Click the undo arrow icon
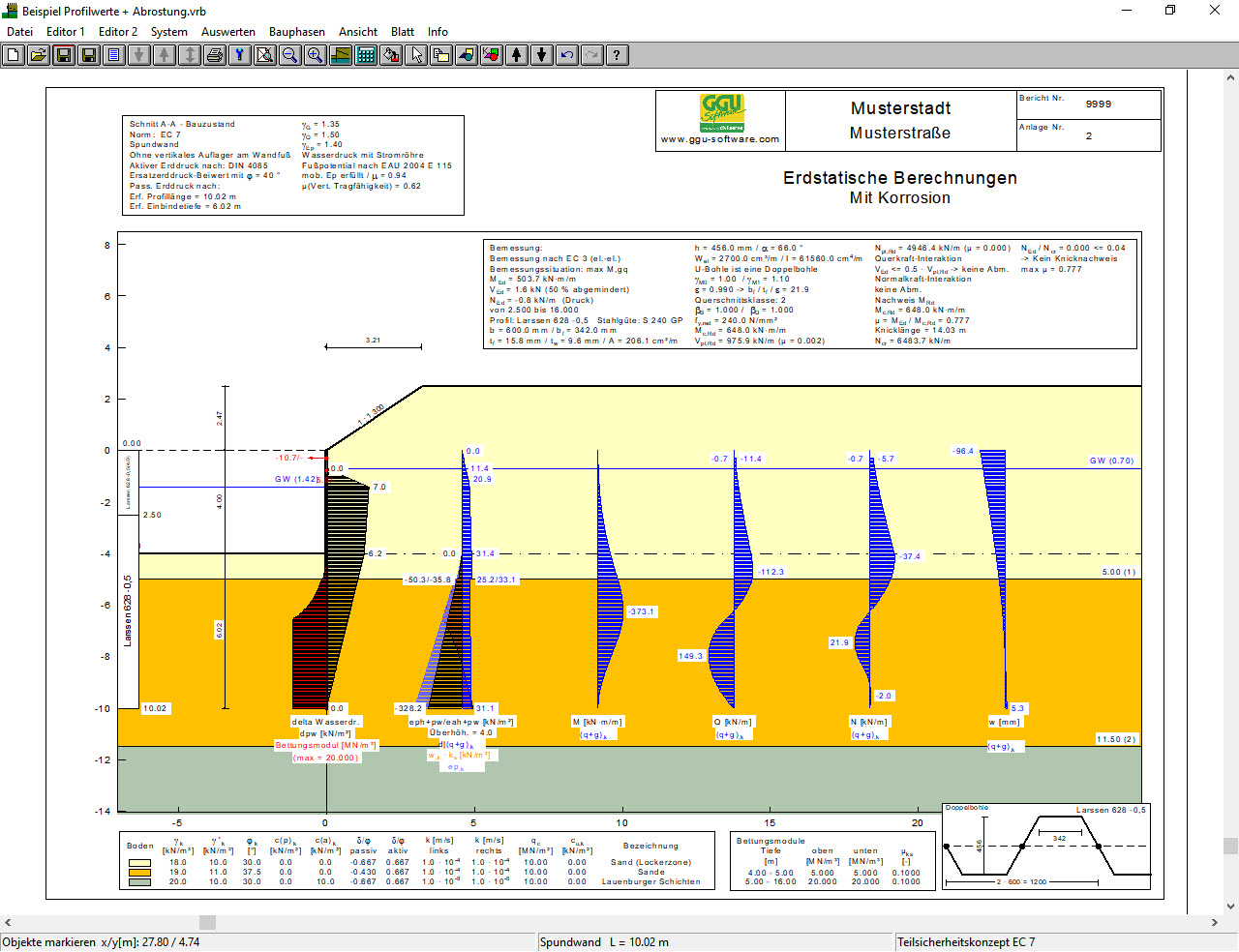 pyautogui.click(x=567, y=55)
